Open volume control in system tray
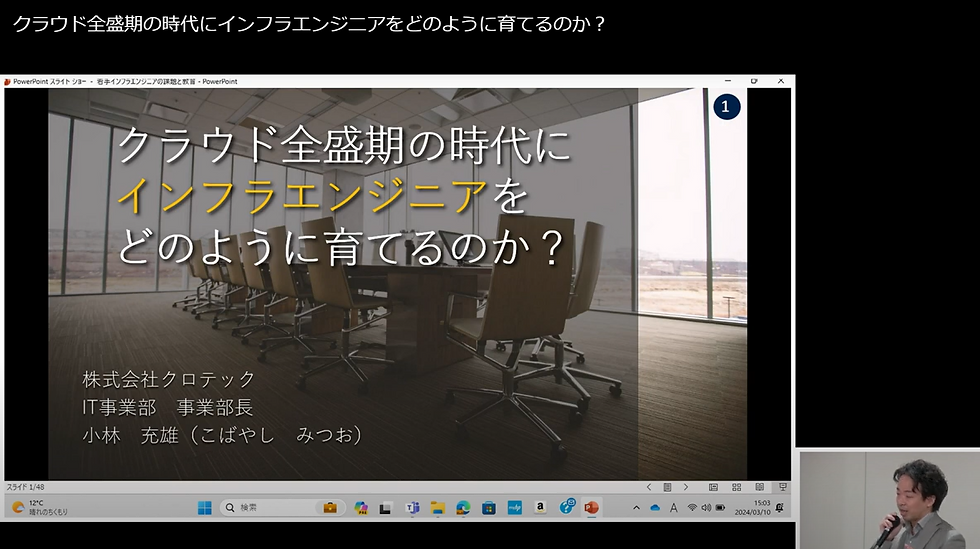This screenshot has width=980, height=549. point(706,508)
